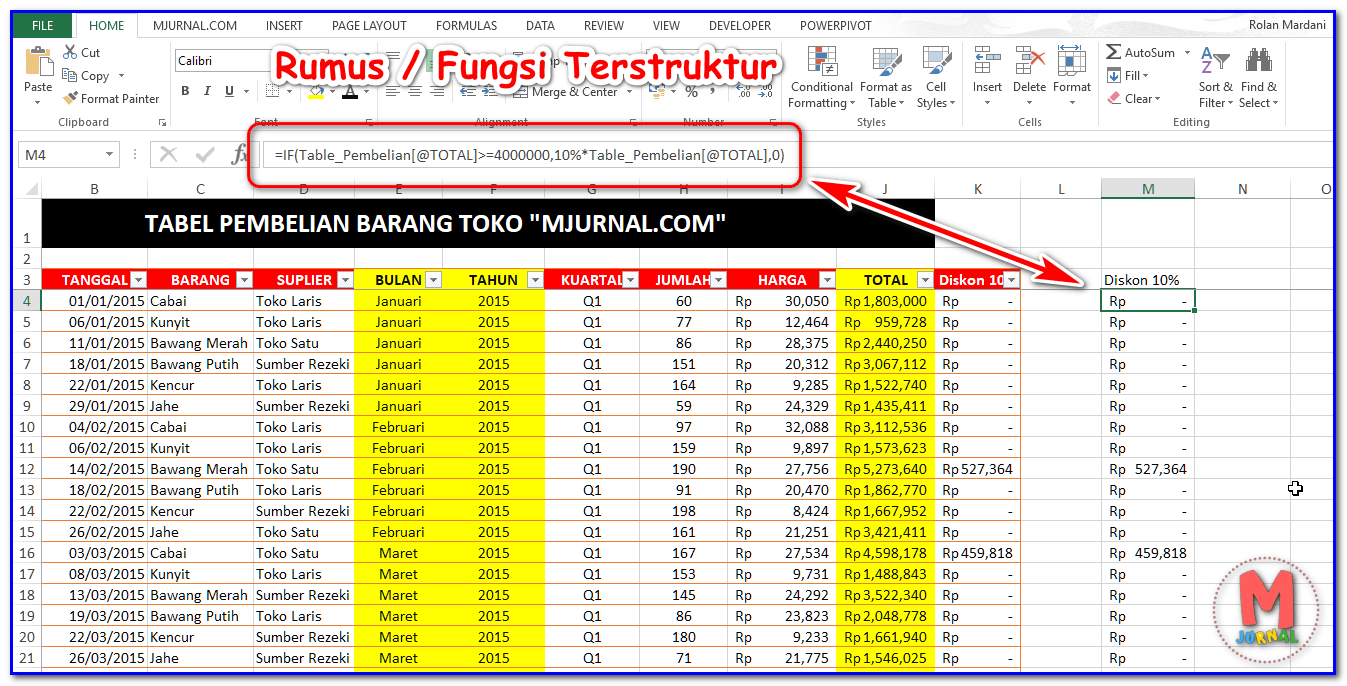Open Sort & Filter menu
Viewport: 1347px width, 686px height.
pos(1215,77)
